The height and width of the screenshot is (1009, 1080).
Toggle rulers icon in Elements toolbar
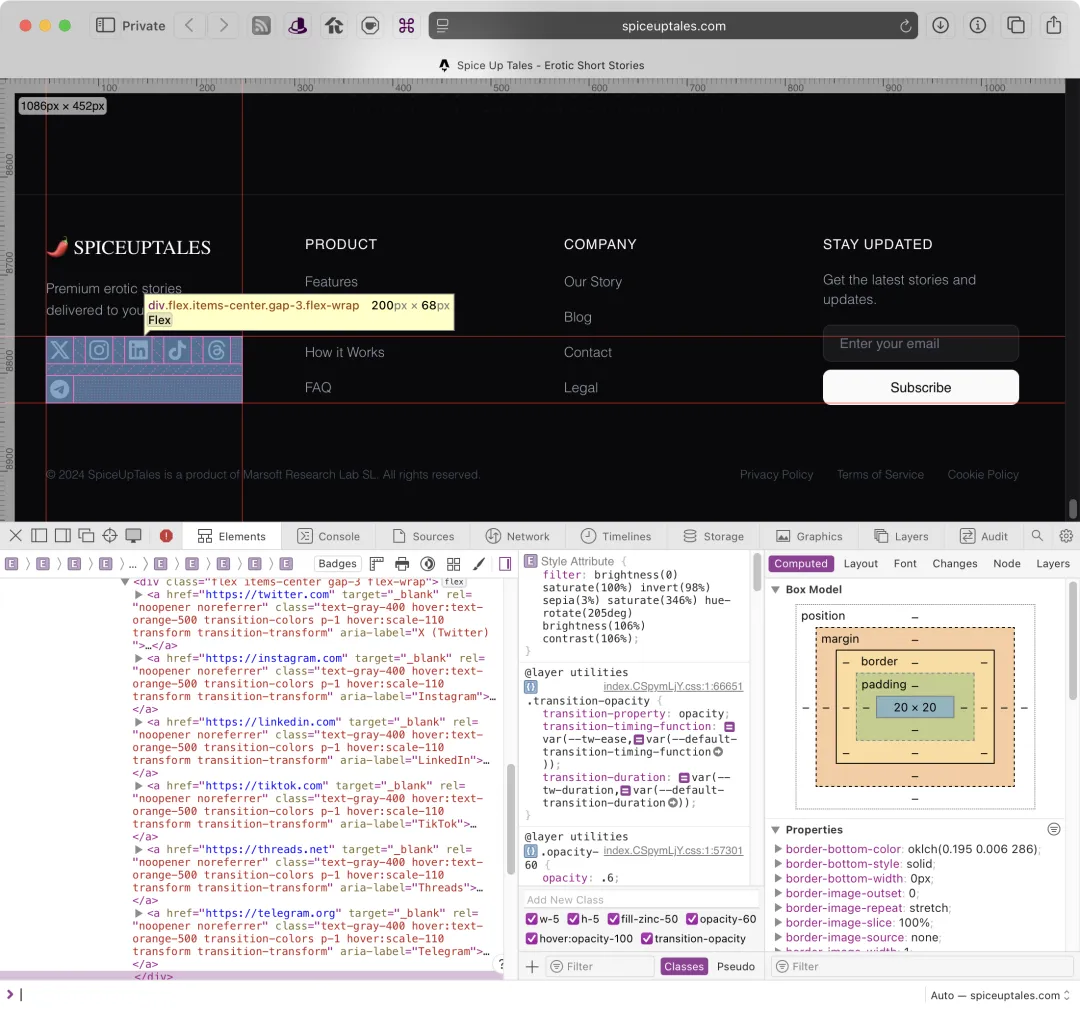coord(376,564)
